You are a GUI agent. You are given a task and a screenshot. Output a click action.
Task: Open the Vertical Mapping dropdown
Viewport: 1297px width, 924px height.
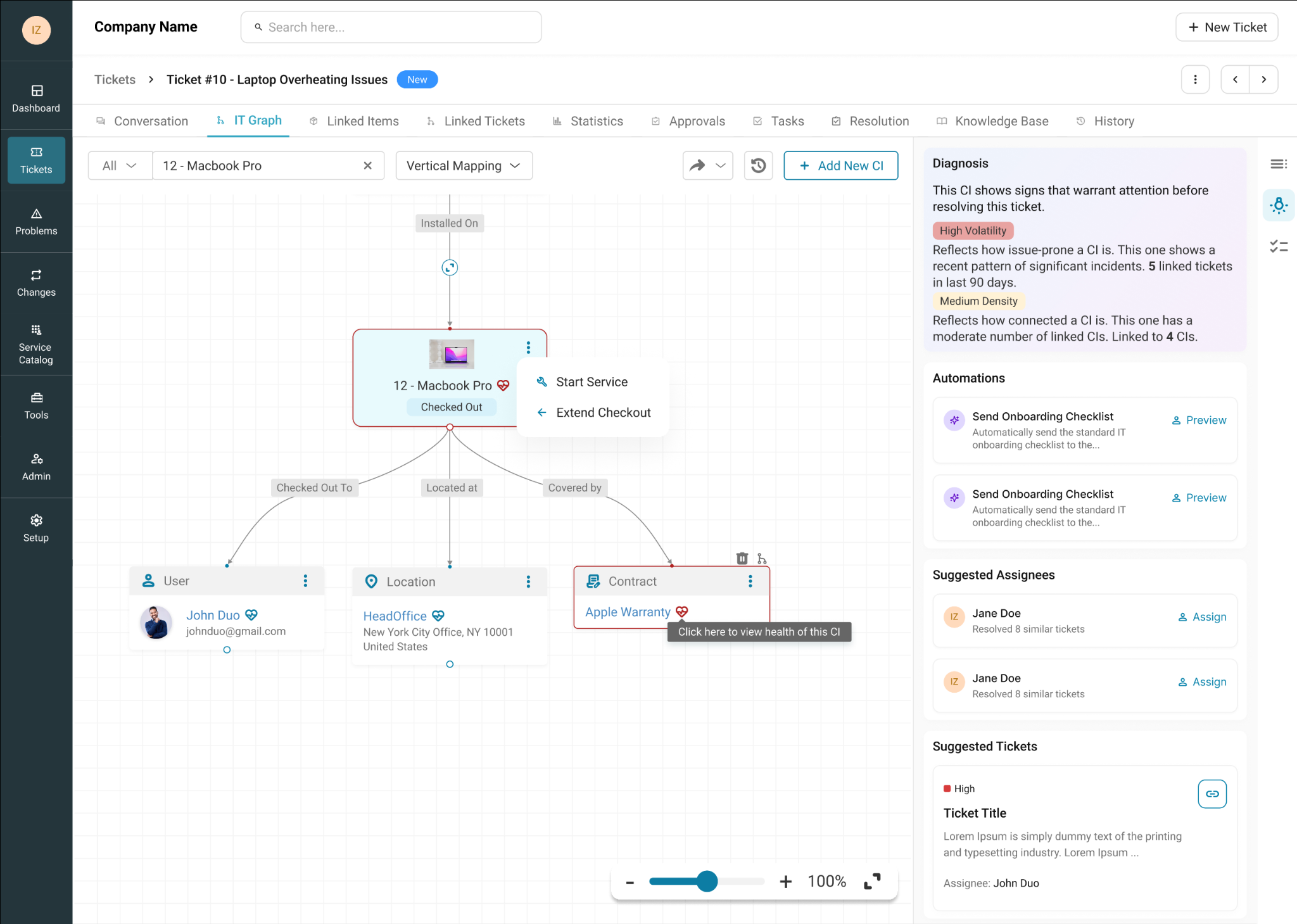point(464,166)
